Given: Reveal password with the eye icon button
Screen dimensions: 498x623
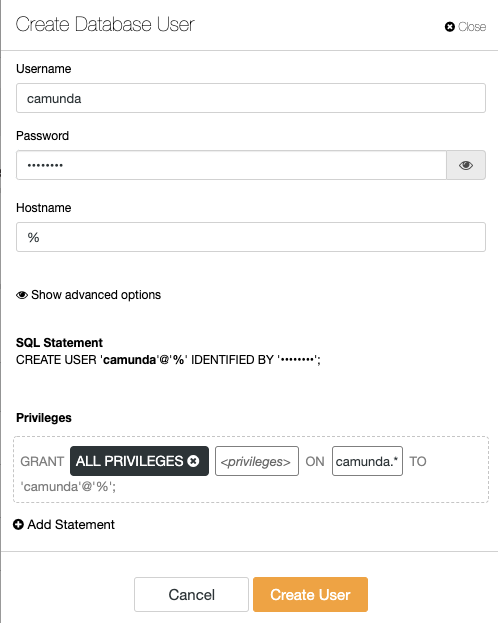Looking at the screenshot, I should (x=466, y=165).
